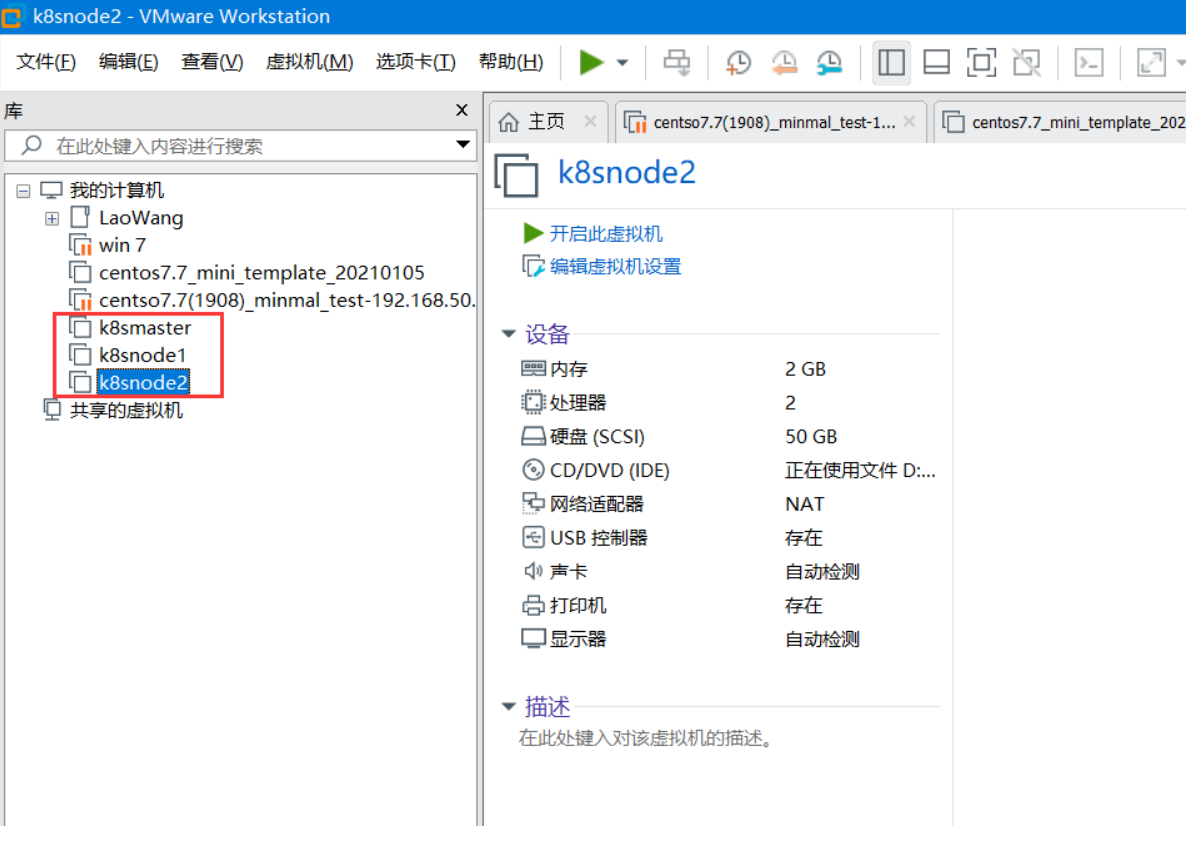The height and width of the screenshot is (841, 1188).
Task: Select 共享的虚拟机 in the library
Action: pyautogui.click(x=126, y=411)
